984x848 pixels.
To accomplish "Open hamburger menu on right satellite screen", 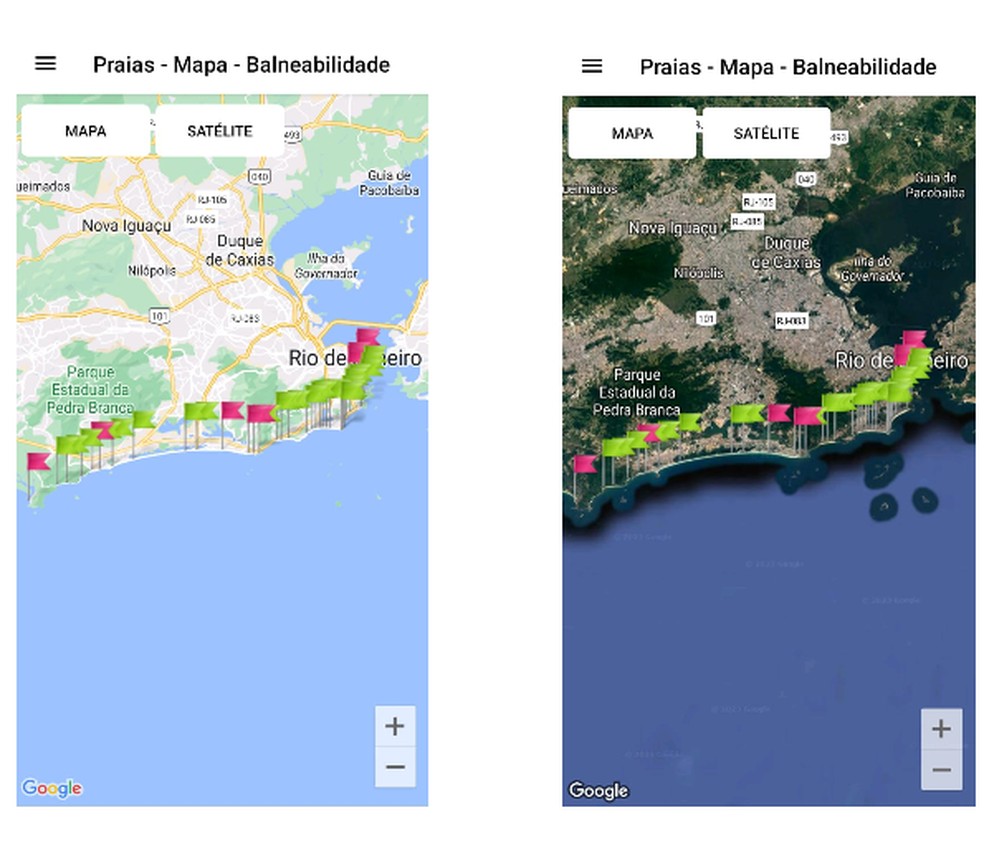I will [592, 66].
